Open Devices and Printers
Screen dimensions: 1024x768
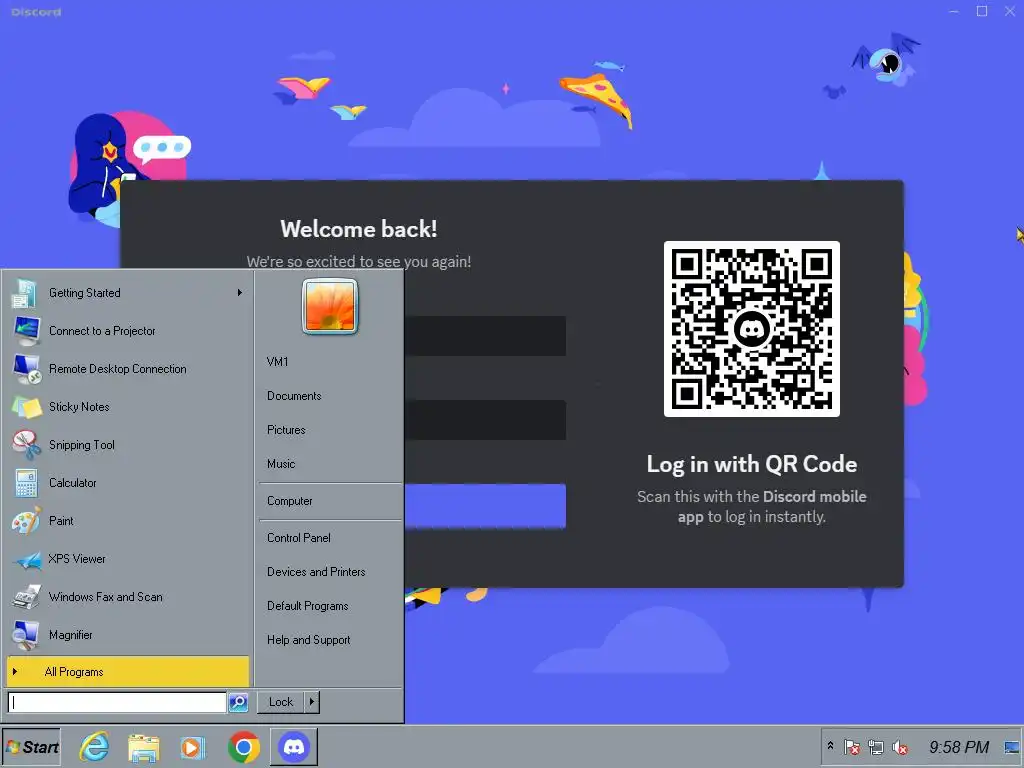(x=316, y=571)
